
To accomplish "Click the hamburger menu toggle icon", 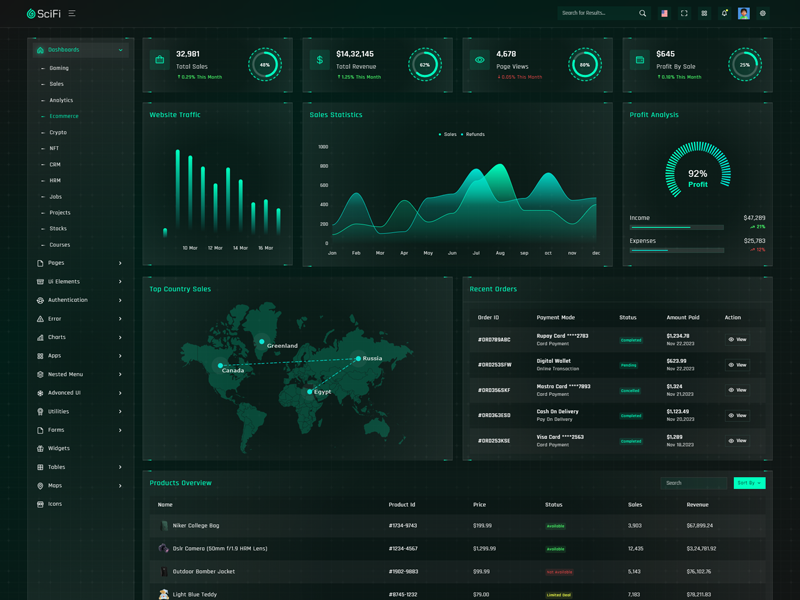I will (x=72, y=14).
